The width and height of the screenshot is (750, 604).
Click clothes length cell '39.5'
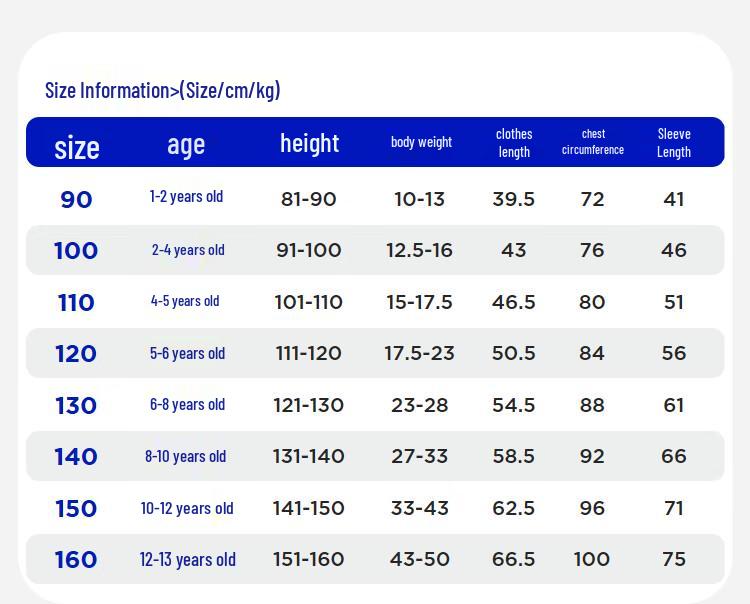coord(514,199)
